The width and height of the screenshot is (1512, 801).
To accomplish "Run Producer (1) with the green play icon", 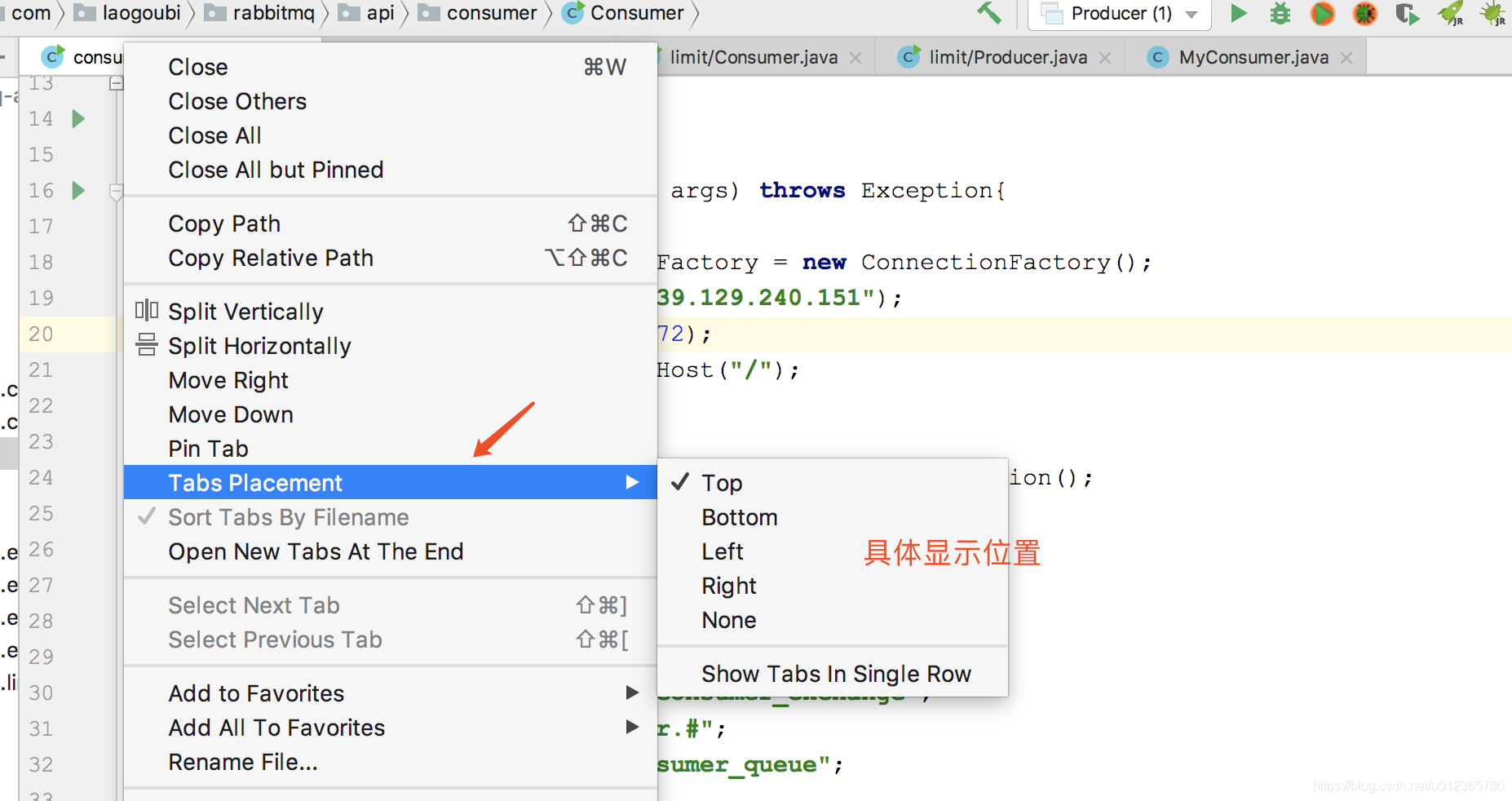I will point(1239,13).
